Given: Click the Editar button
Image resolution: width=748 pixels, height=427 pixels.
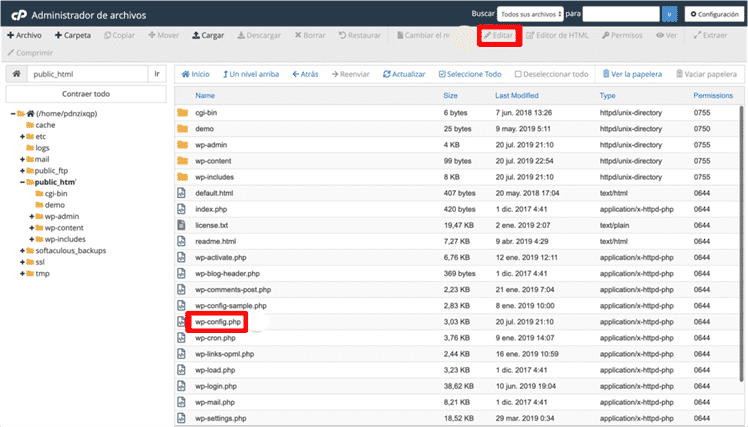Looking at the screenshot, I should pos(499,35).
